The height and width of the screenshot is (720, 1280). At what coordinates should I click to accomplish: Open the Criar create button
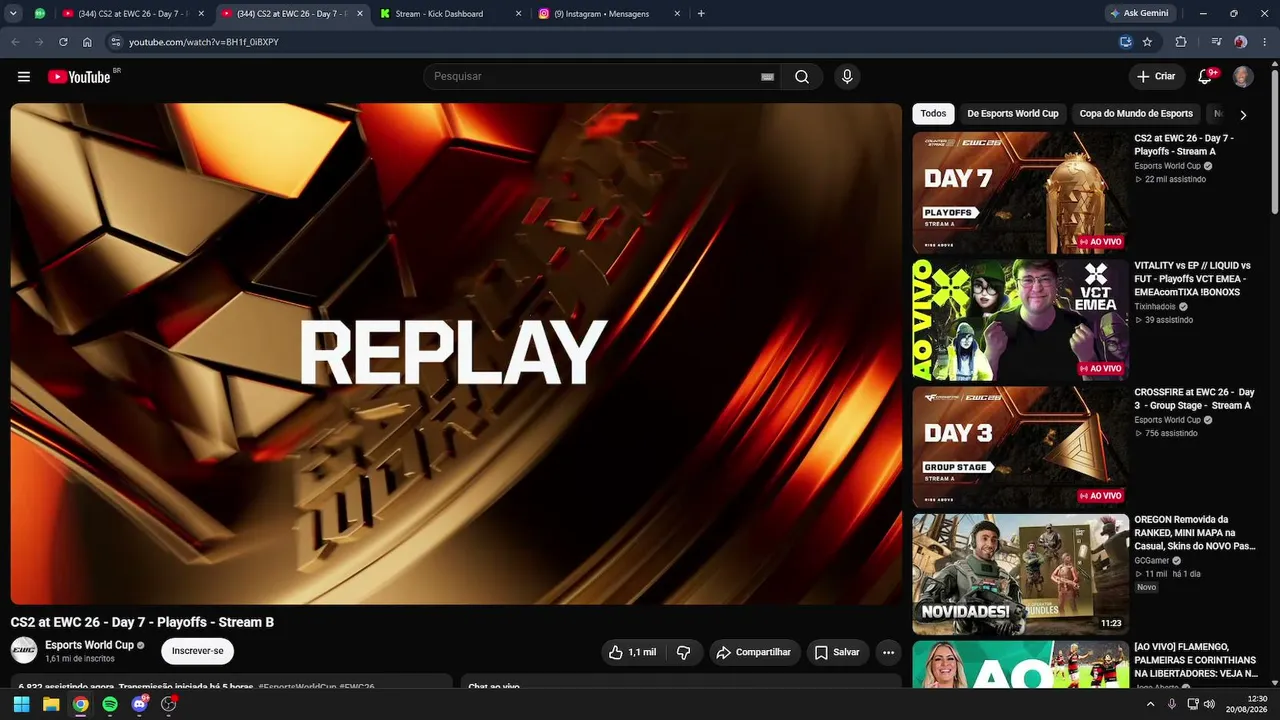click(x=1156, y=77)
